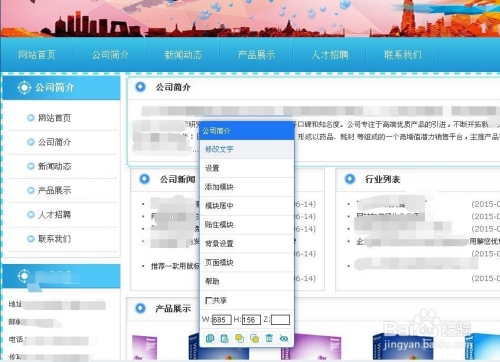Viewport: 500px width, 362px height.
Task: Delete the module with trash icon
Action: pos(269,339)
